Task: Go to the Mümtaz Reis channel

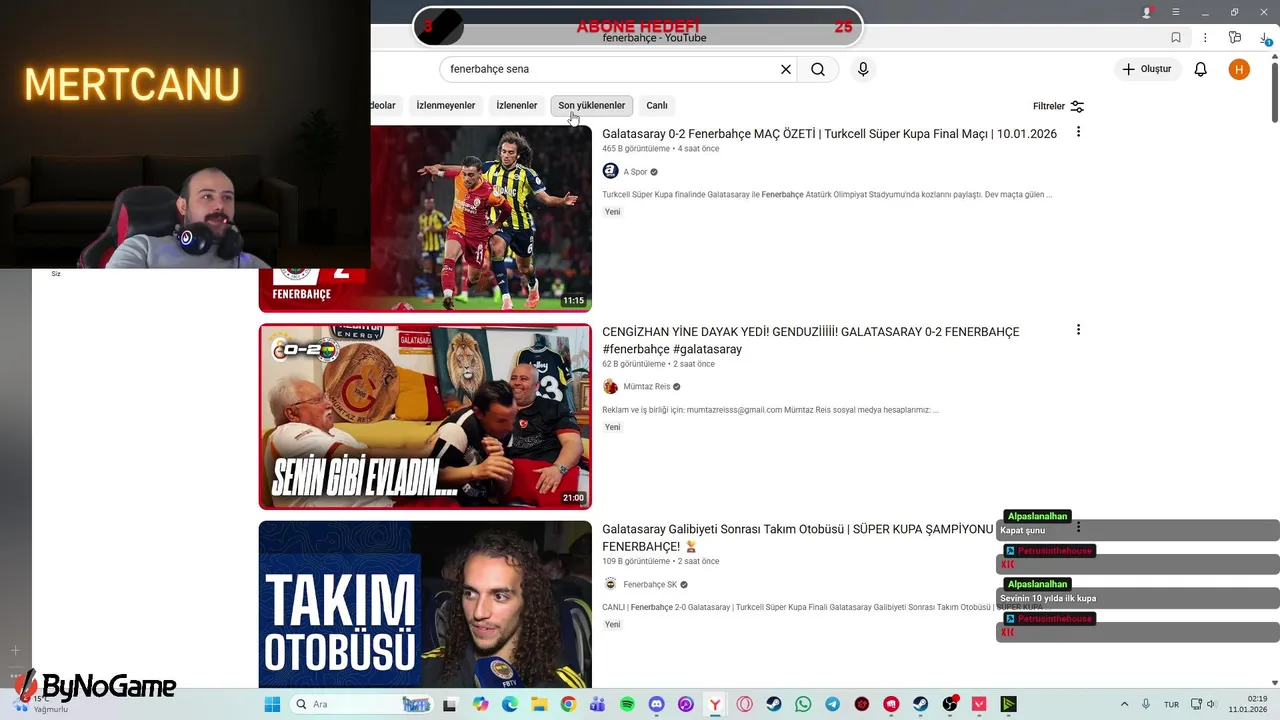Action: coord(647,387)
